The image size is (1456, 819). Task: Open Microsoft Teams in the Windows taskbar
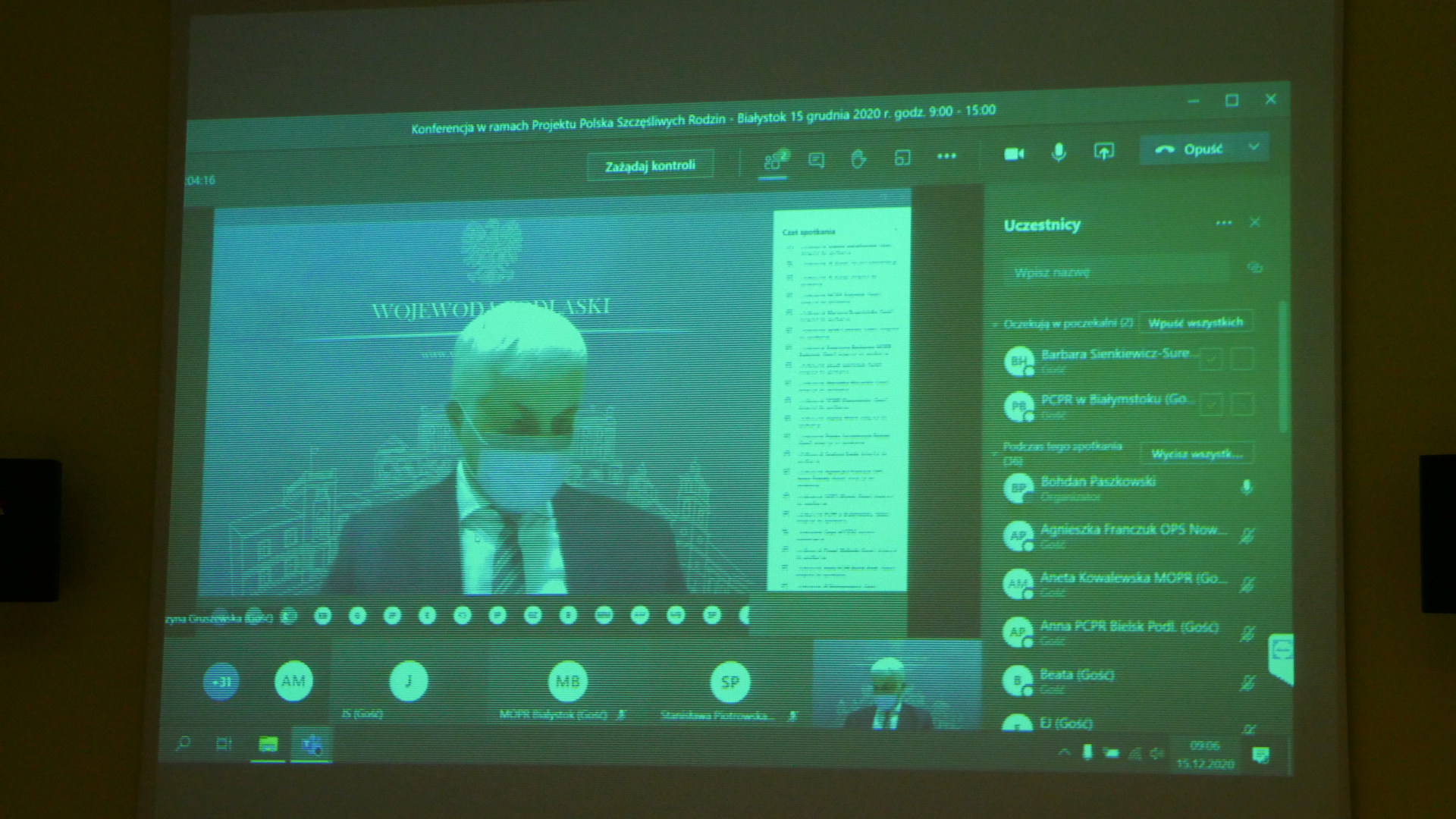pos(311,745)
